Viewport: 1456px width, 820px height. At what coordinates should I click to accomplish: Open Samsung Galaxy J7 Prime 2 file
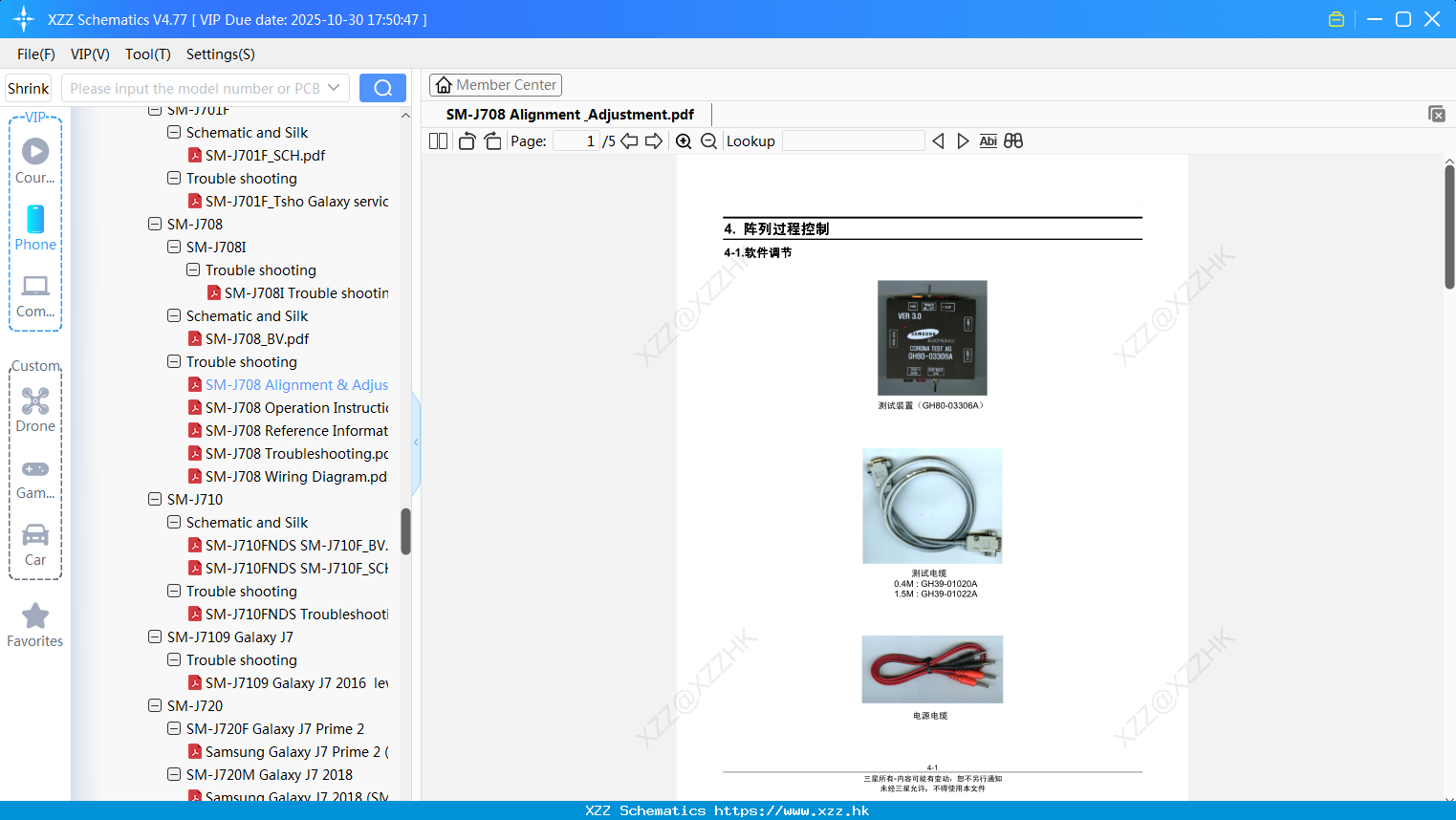[288, 751]
